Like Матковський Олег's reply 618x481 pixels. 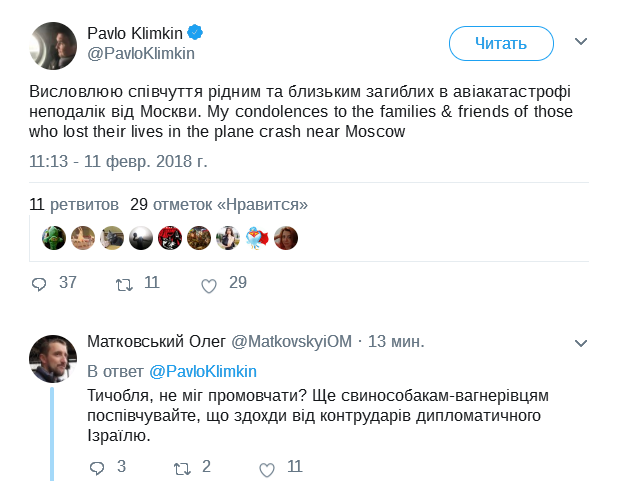click(x=267, y=468)
